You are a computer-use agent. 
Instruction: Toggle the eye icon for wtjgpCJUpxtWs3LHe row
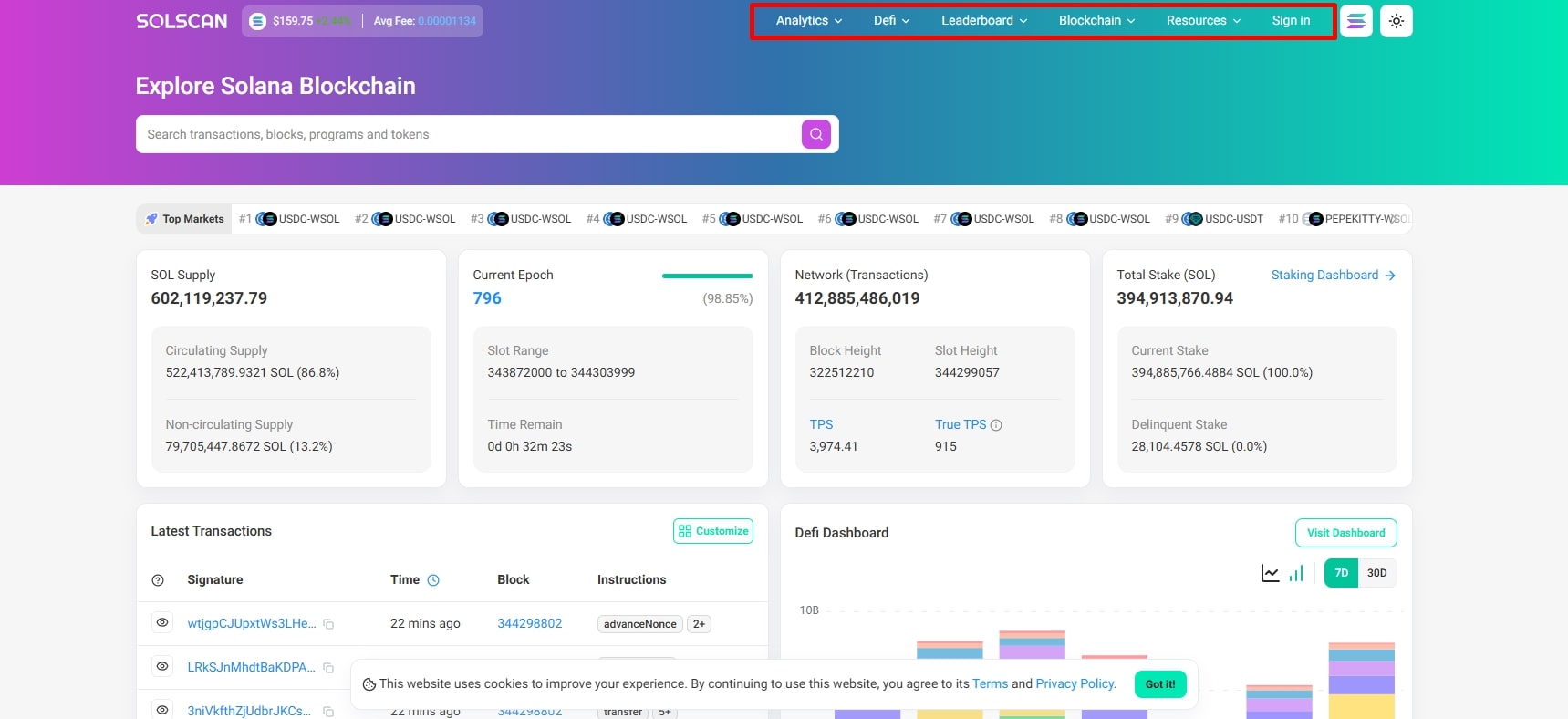(x=162, y=623)
